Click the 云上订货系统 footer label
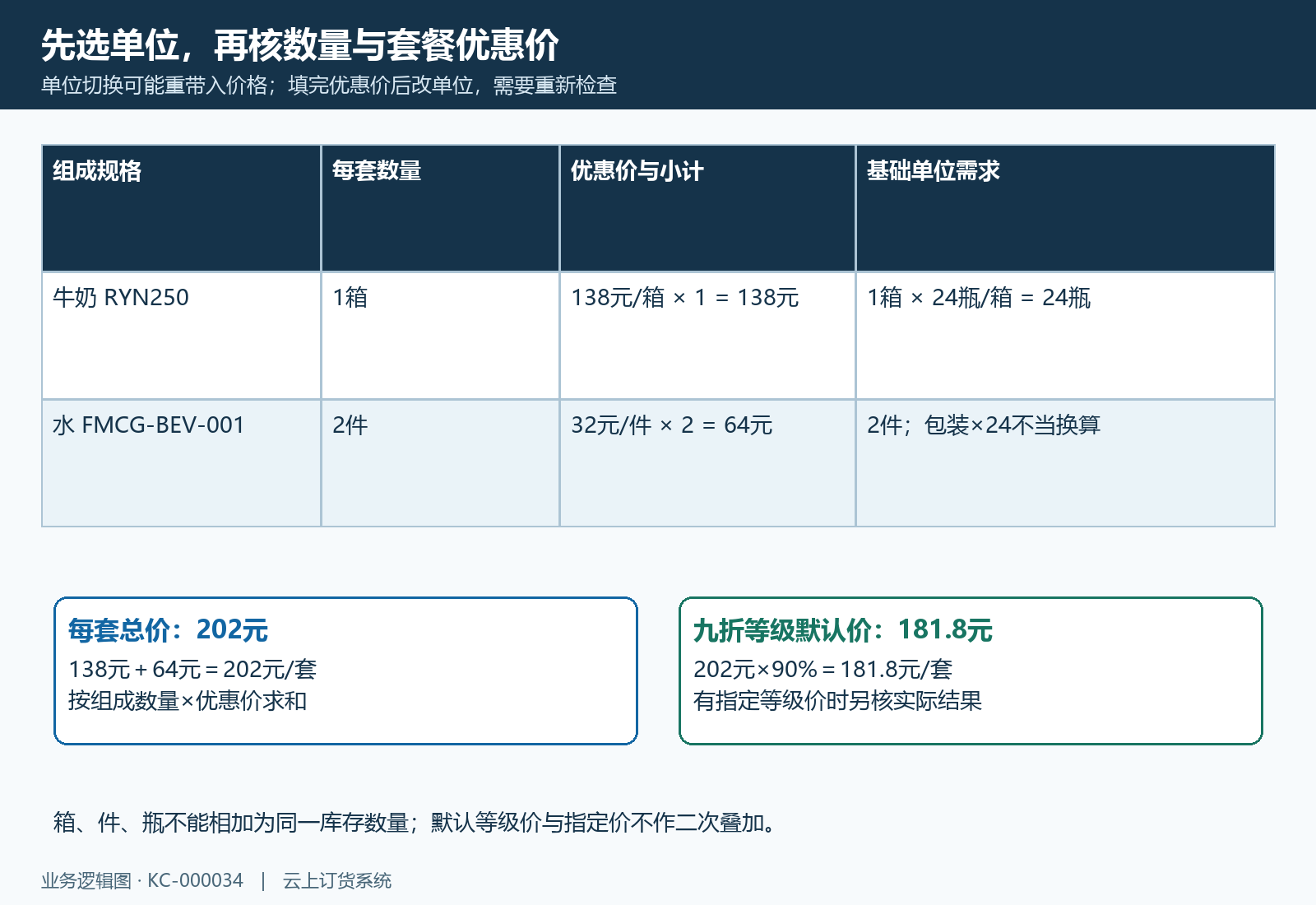 [x=337, y=881]
